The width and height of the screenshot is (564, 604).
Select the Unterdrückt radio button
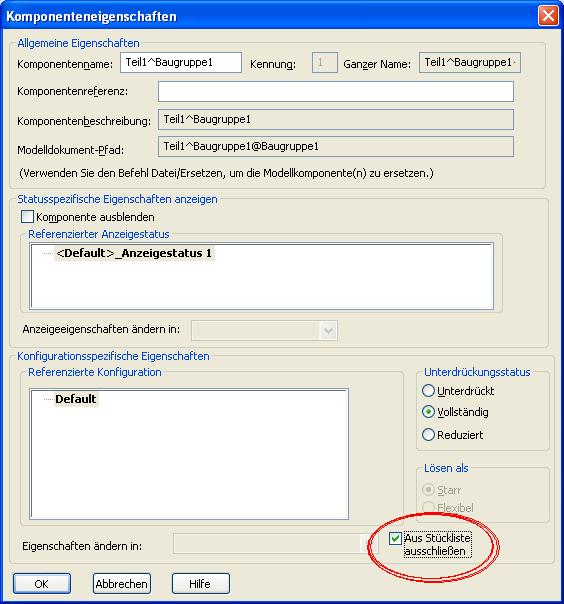click(428, 391)
